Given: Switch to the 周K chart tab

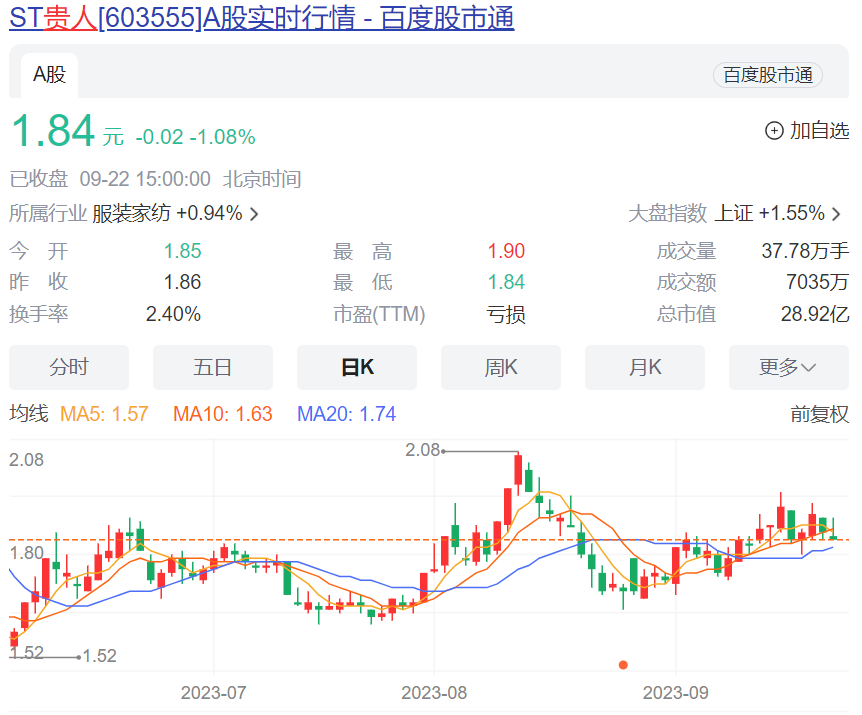Looking at the screenshot, I should coord(501,367).
